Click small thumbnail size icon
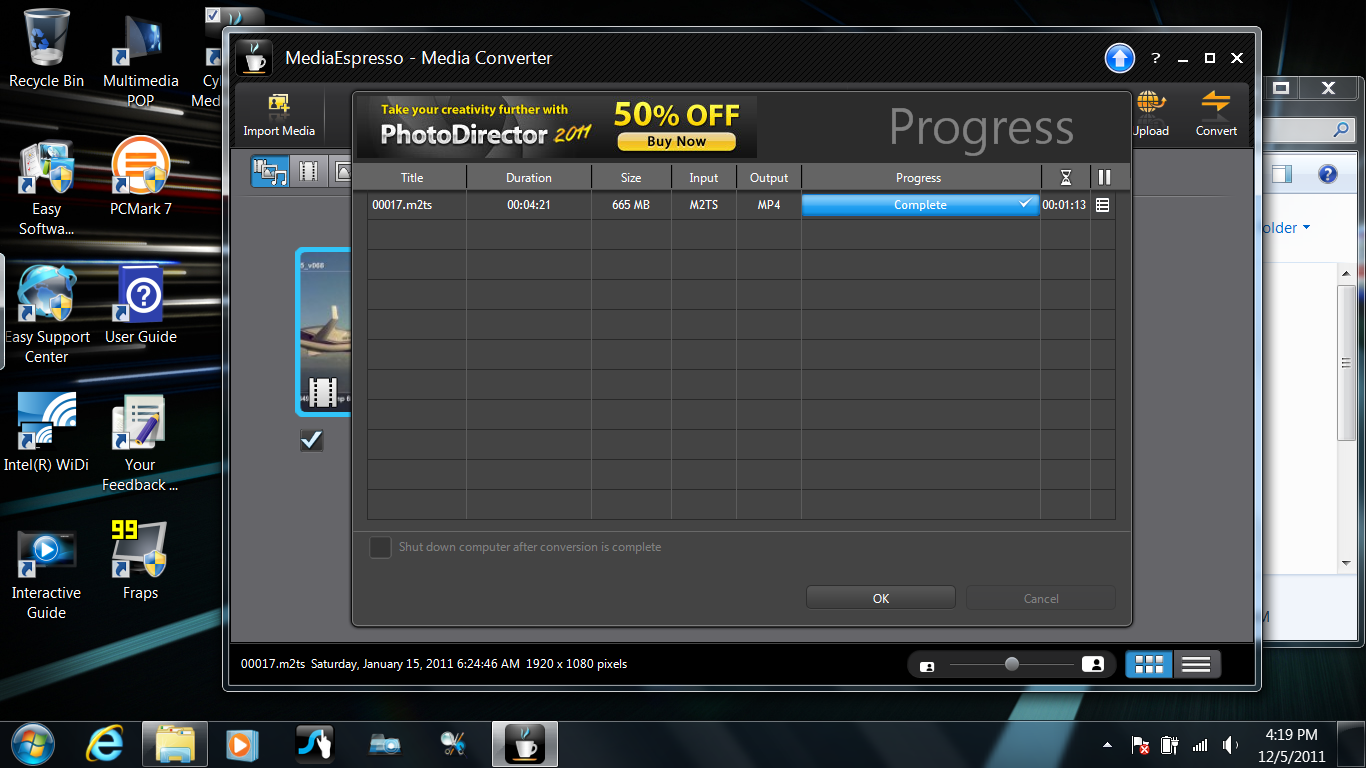The width and height of the screenshot is (1366, 768). point(927,666)
